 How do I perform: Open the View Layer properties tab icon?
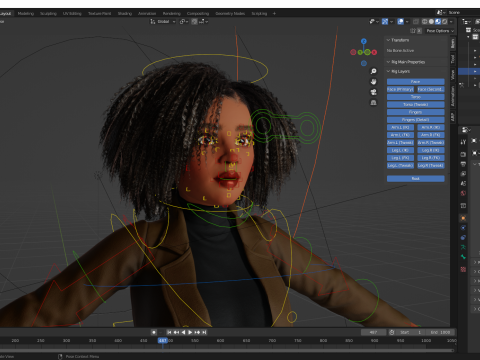coord(463,174)
